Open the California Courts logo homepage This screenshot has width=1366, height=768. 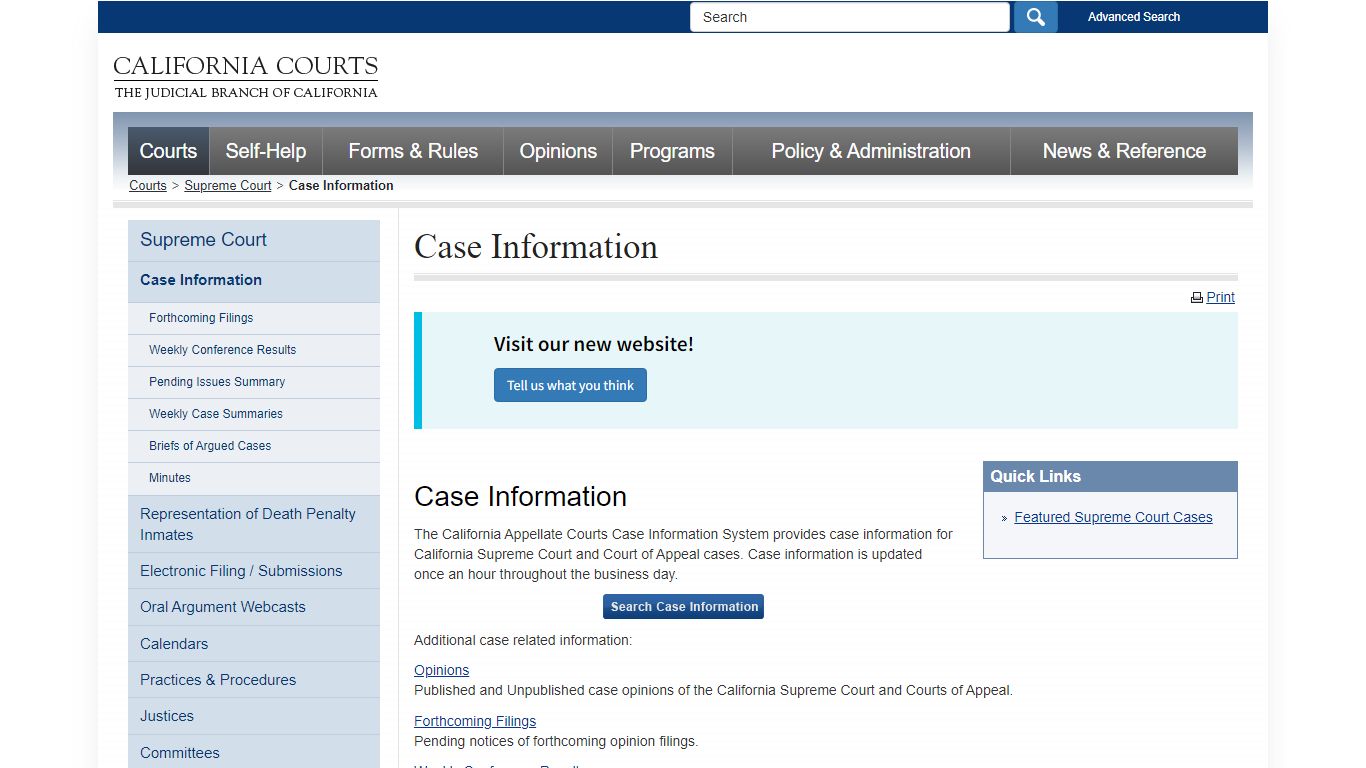246,77
